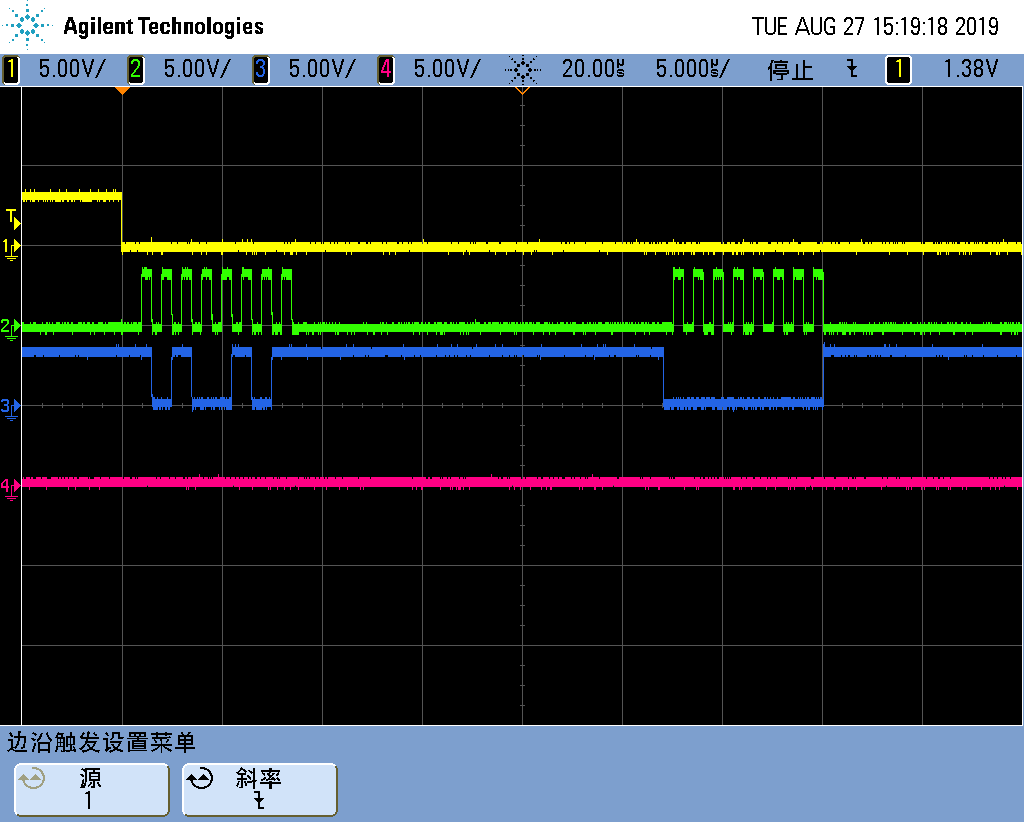
Task: Click channel 2 green ground marker on left
Action: click(9, 325)
